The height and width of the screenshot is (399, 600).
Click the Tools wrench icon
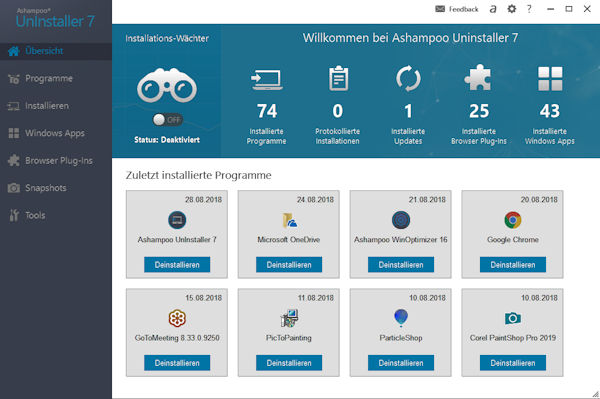[14, 215]
